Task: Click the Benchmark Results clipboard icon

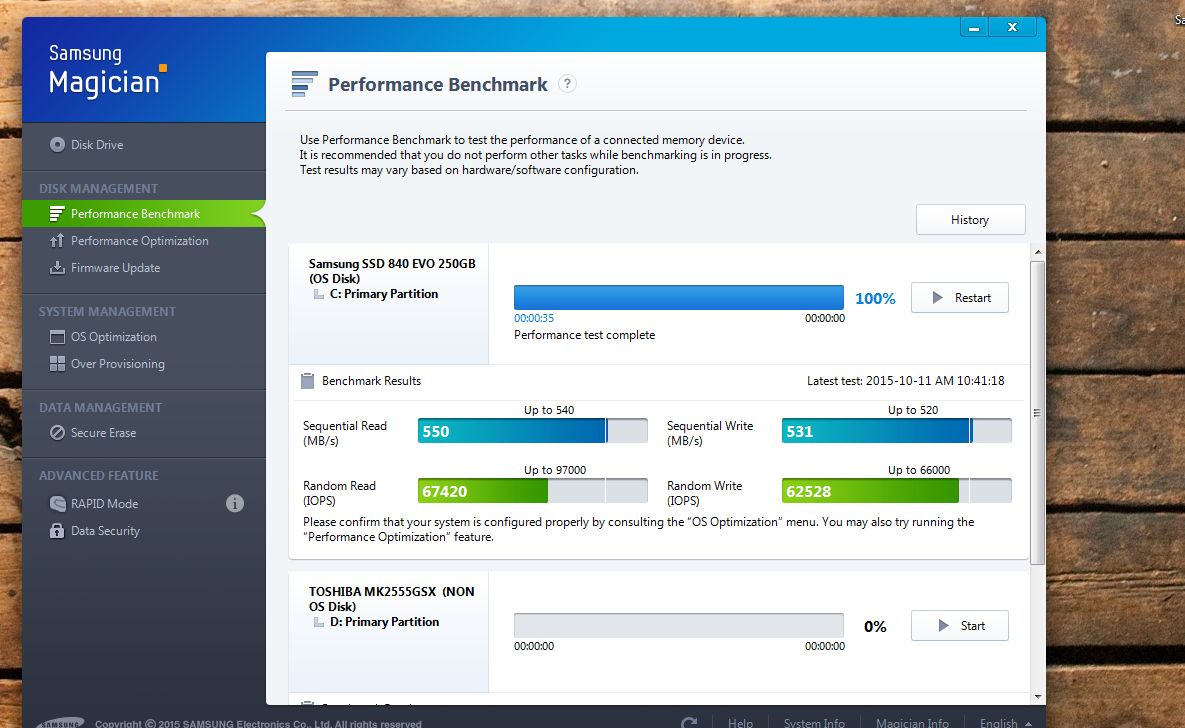Action: 308,381
